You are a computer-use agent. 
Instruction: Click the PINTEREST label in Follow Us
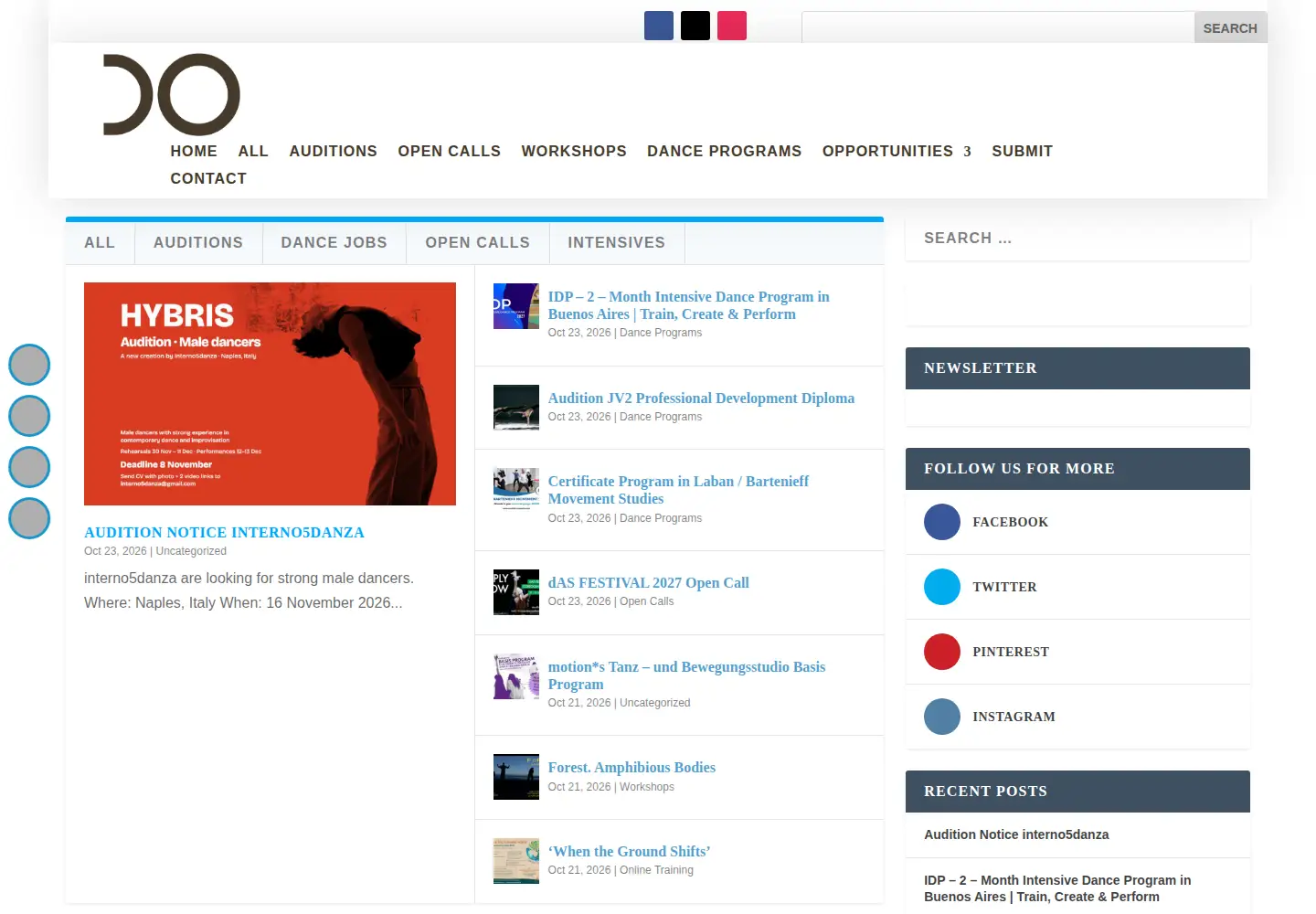pos(1011,652)
